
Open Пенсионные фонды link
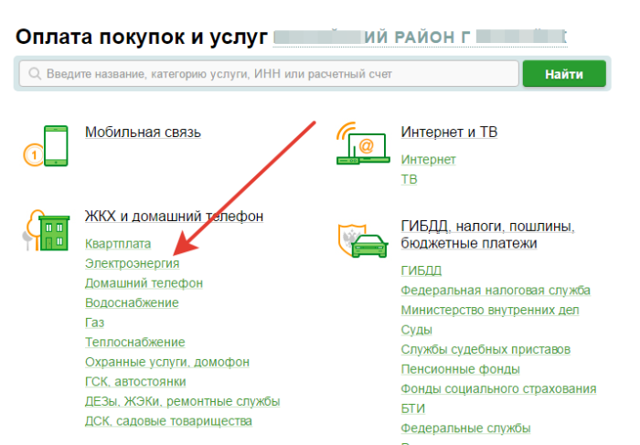coord(460,369)
